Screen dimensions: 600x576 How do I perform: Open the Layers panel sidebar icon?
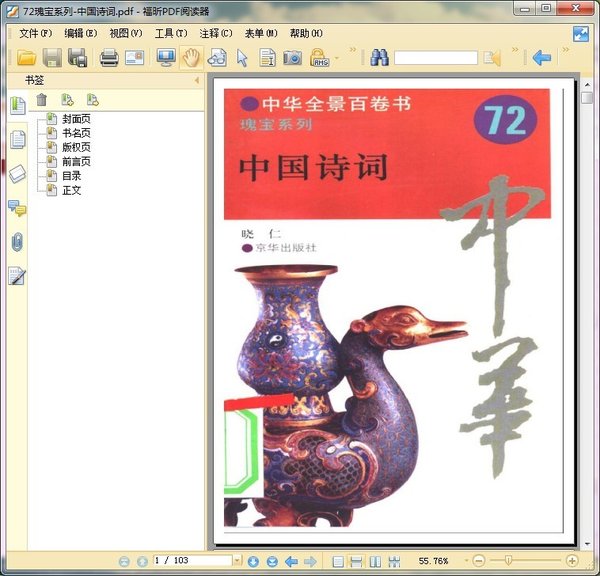click(18, 174)
